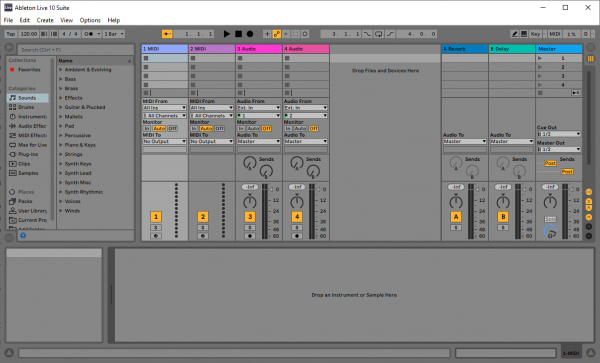The height and width of the screenshot is (363, 600).
Task: Solo the 1 MIDI track
Action: coord(156,228)
